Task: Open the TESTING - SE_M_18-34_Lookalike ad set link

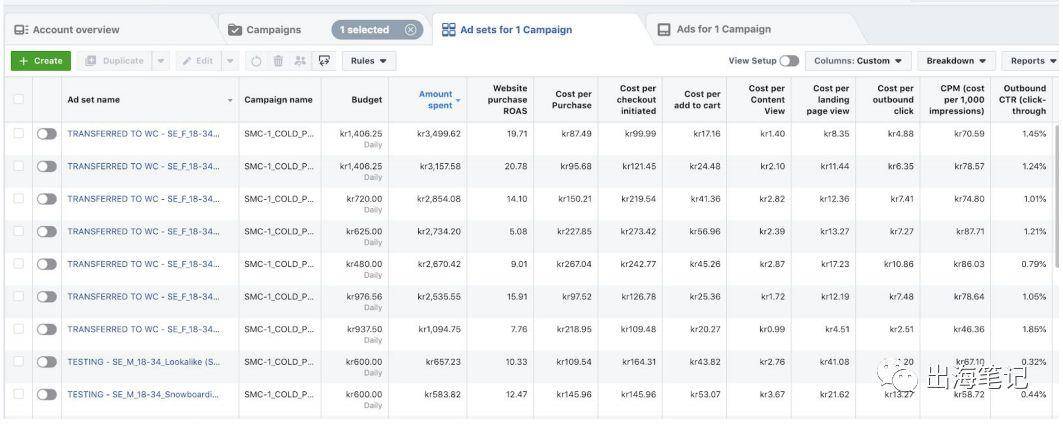Action: pos(143,362)
